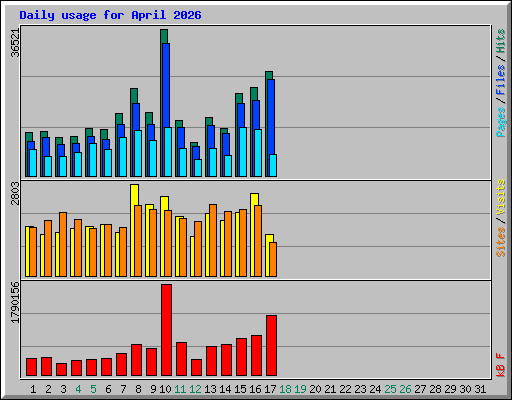Select day label 10 on the x-axis
The image size is (512, 400).
(x=165, y=389)
